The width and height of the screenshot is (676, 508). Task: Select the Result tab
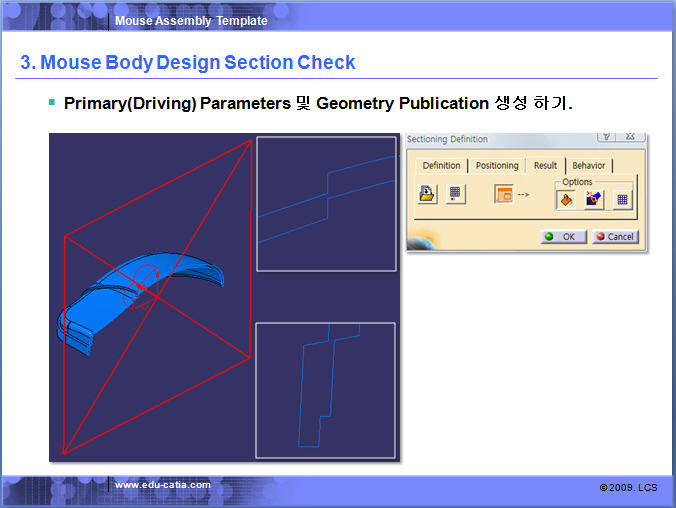(x=545, y=165)
